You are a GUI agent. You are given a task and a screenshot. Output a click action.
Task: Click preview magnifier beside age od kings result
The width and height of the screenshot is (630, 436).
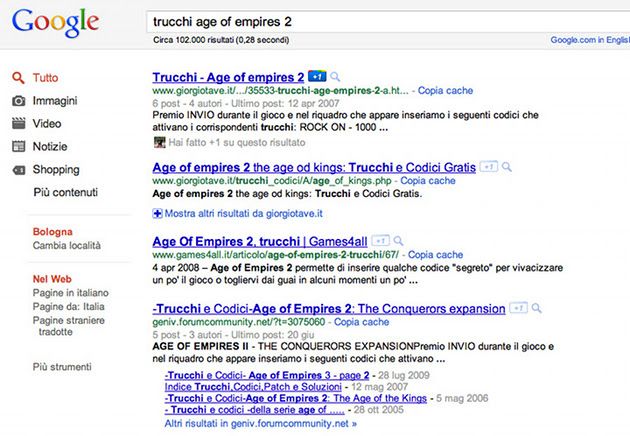pos(507,166)
